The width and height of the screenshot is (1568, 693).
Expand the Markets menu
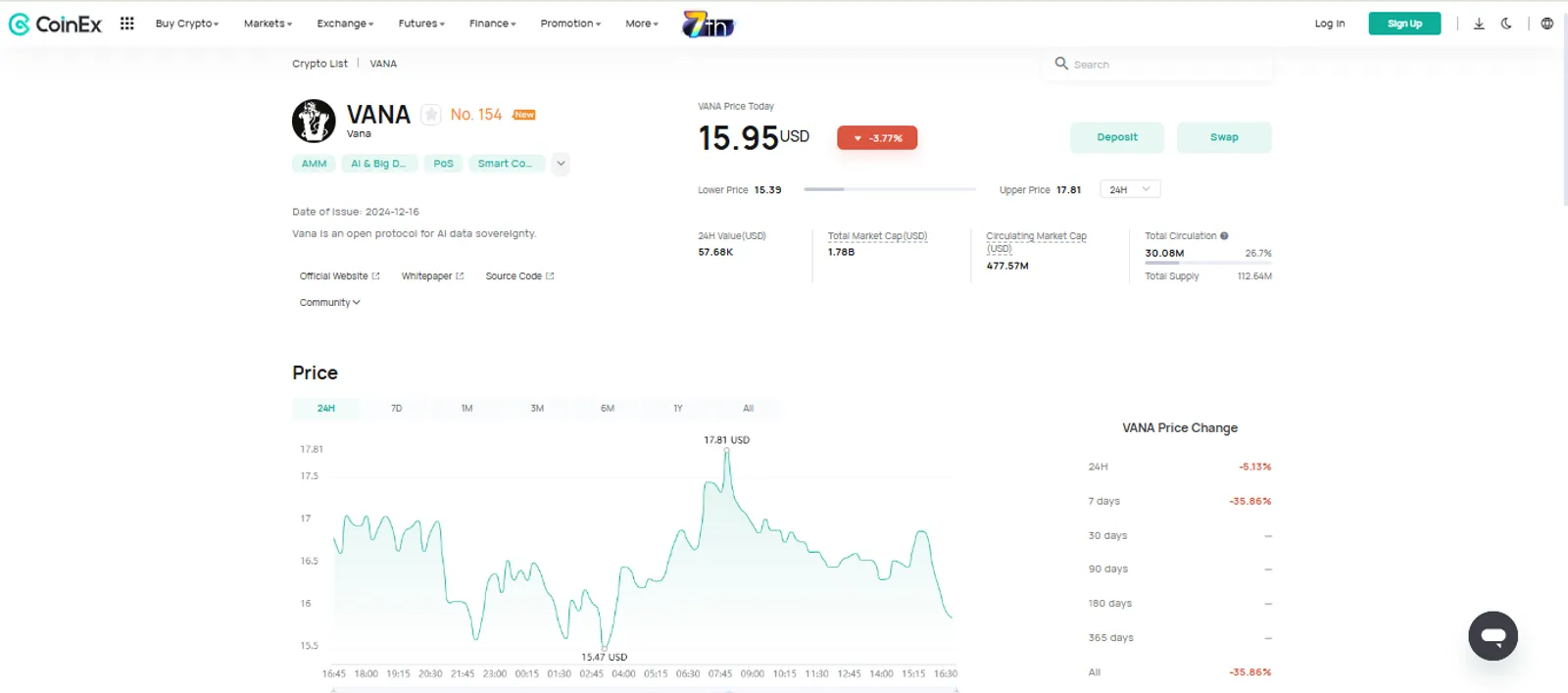tap(268, 24)
